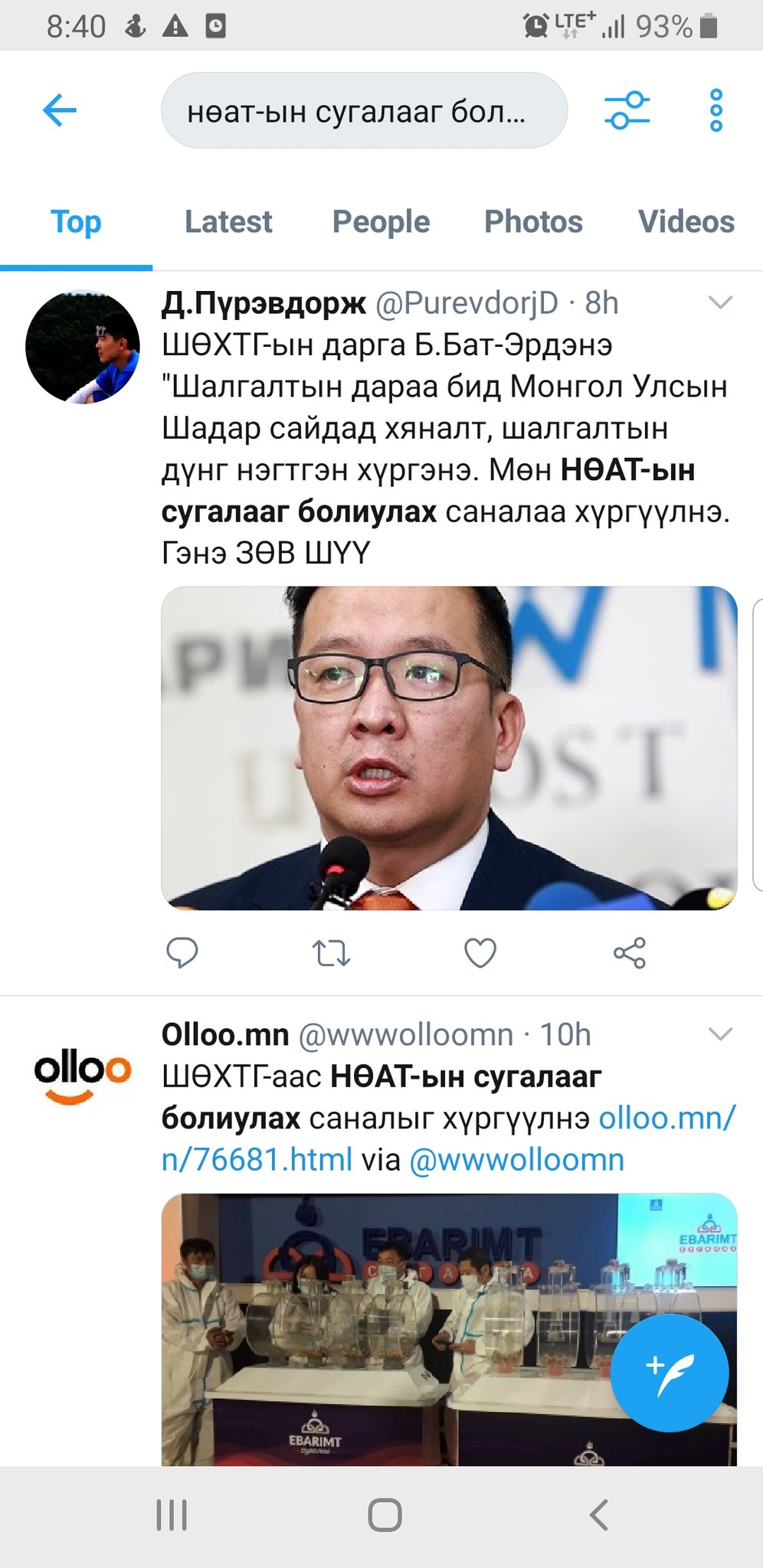Image resolution: width=763 pixels, height=1568 pixels.
Task: Compose a new tweet with floating button
Action: coord(670,1373)
